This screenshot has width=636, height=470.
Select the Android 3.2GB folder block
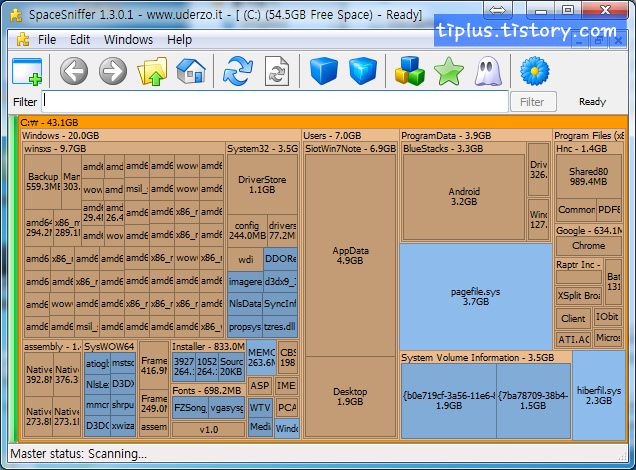(464, 196)
